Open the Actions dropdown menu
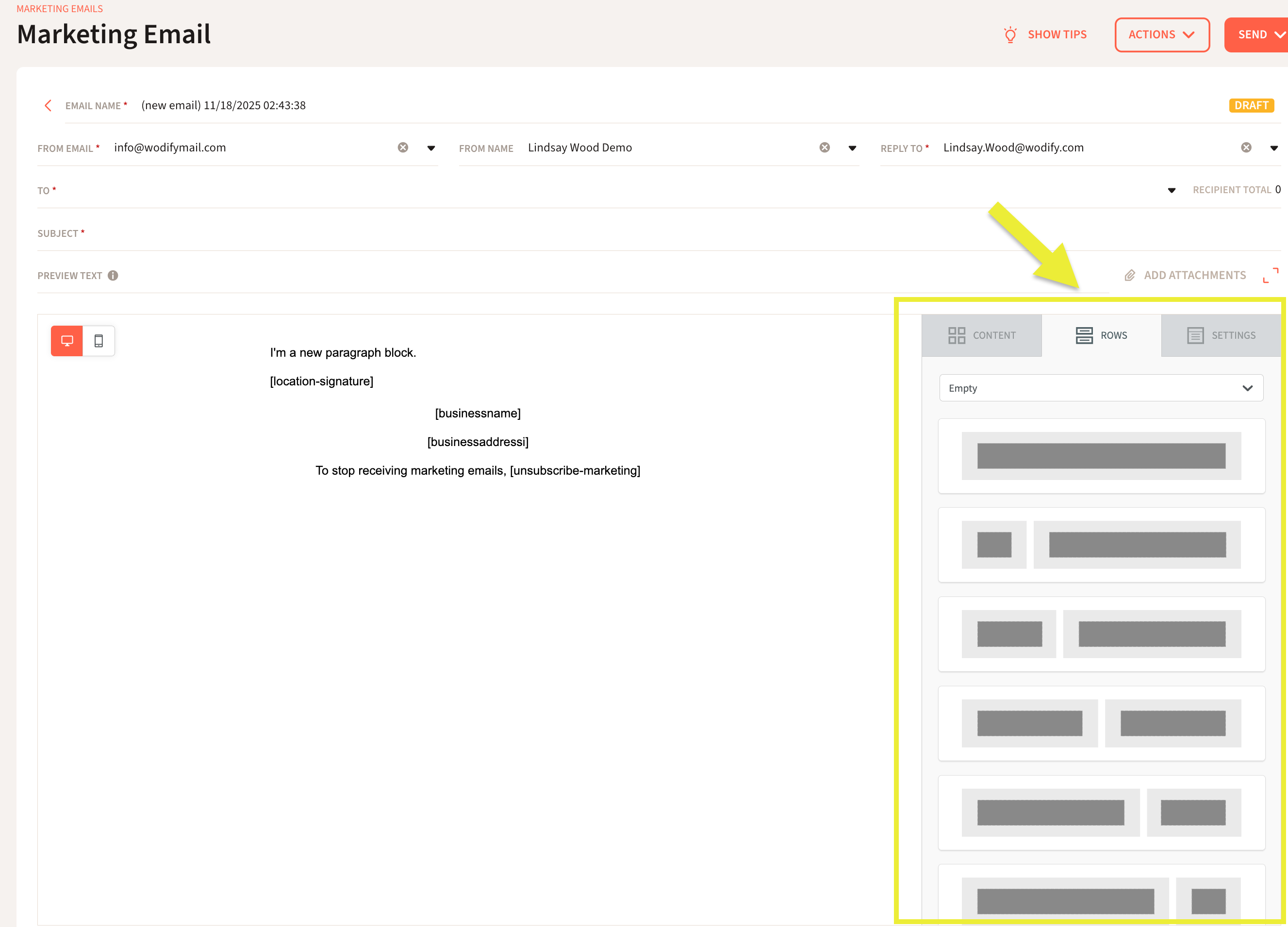The width and height of the screenshot is (1288, 927). (x=1161, y=34)
